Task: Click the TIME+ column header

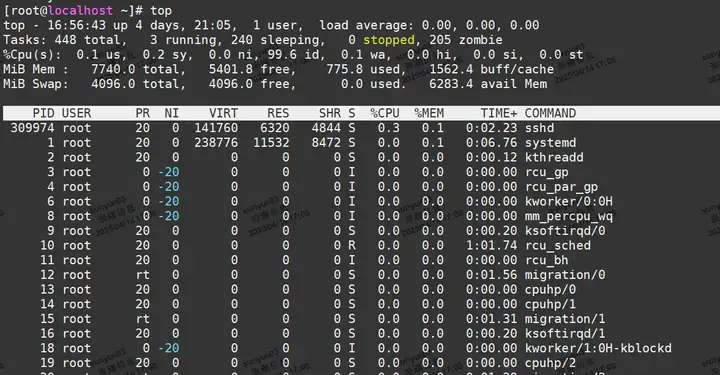Action: (499, 113)
